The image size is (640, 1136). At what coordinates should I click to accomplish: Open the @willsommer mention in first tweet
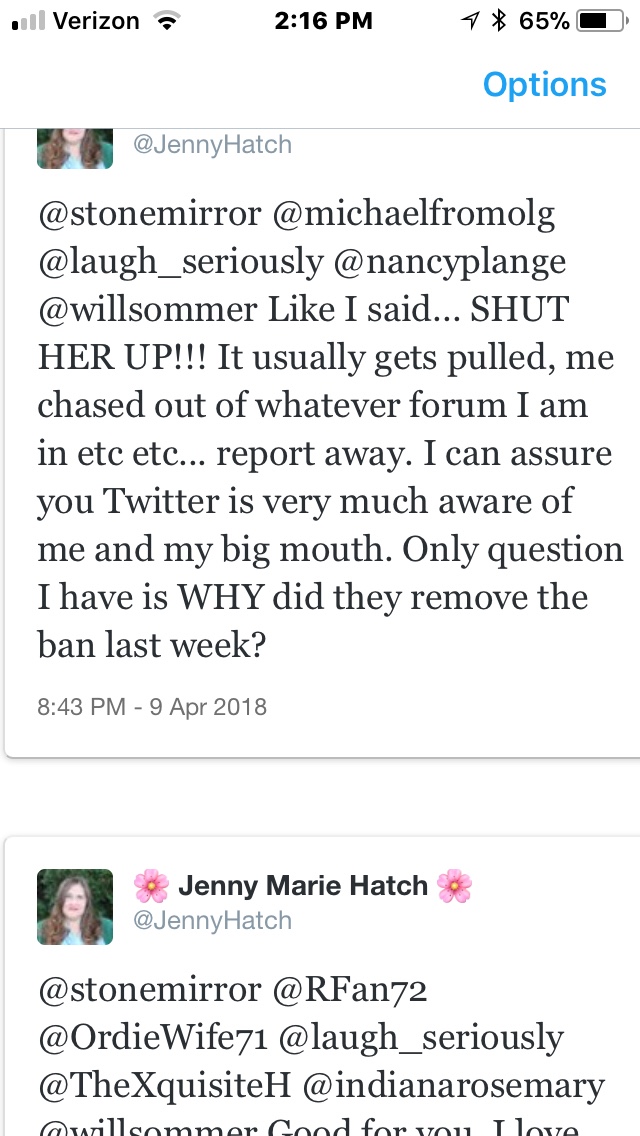[x=146, y=309]
